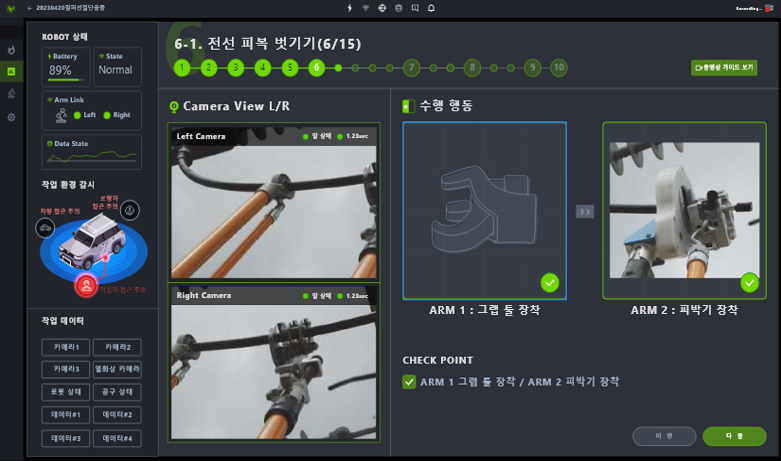The image size is (781, 461).
Task: Go back using the top-left arrow
Action: pos(29,8)
